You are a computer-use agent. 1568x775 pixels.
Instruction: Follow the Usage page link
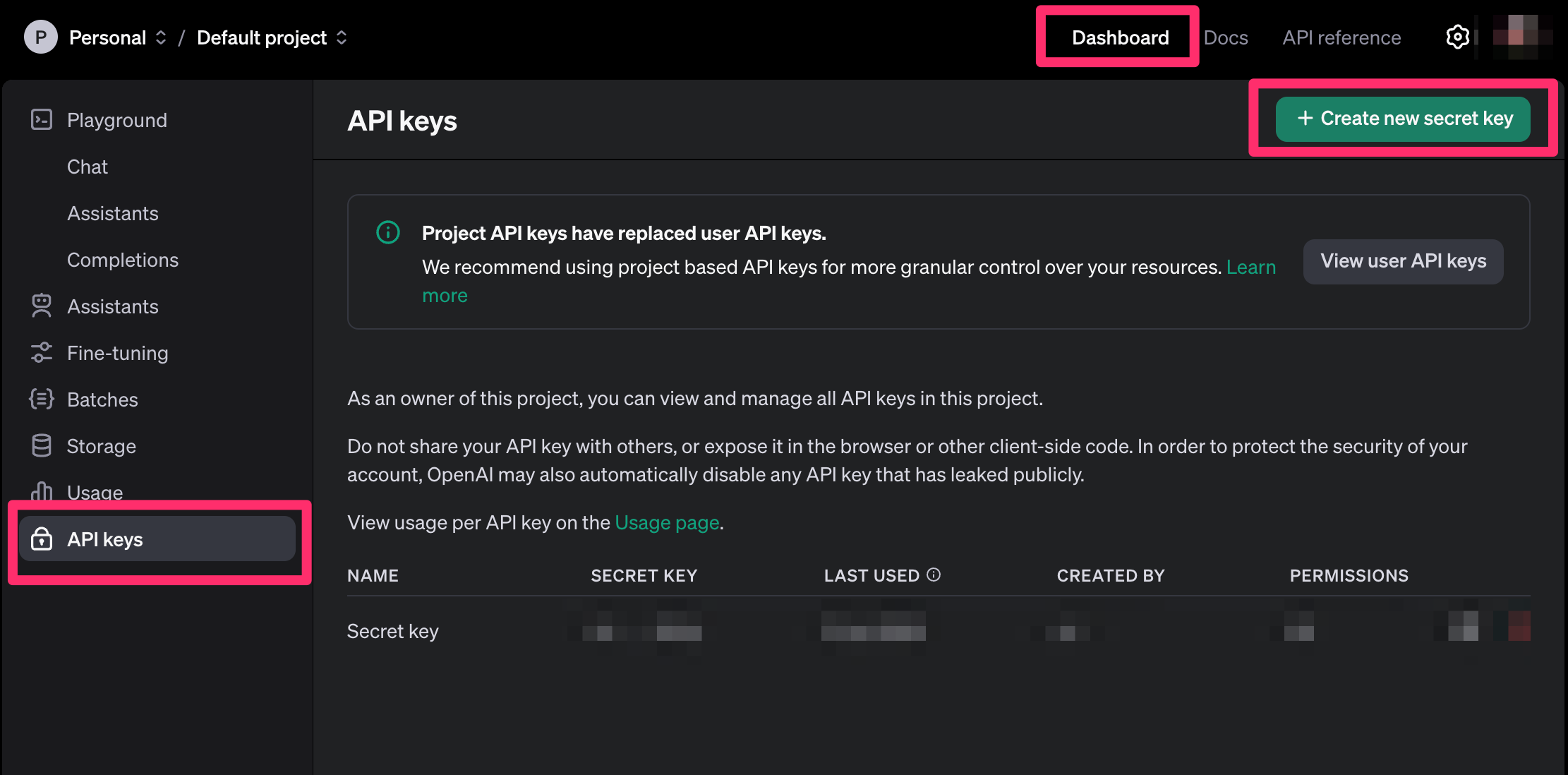tap(667, 523)
